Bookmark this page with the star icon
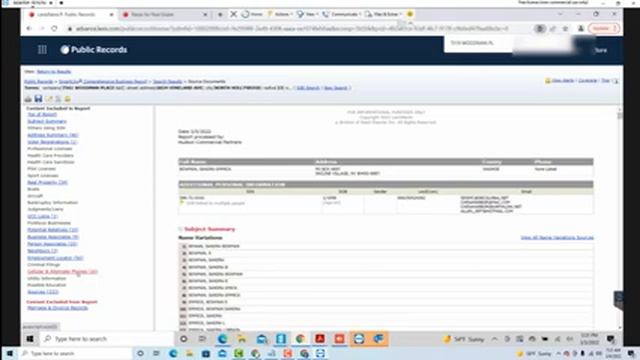Image resolution: width=640 pixels, height=360 pixels. click(565, 29)
